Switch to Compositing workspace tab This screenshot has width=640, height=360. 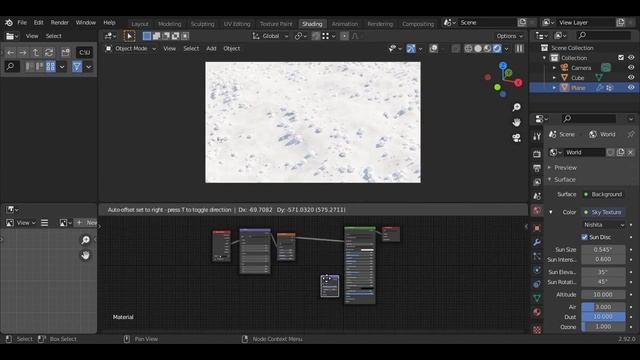click(418, 24)
